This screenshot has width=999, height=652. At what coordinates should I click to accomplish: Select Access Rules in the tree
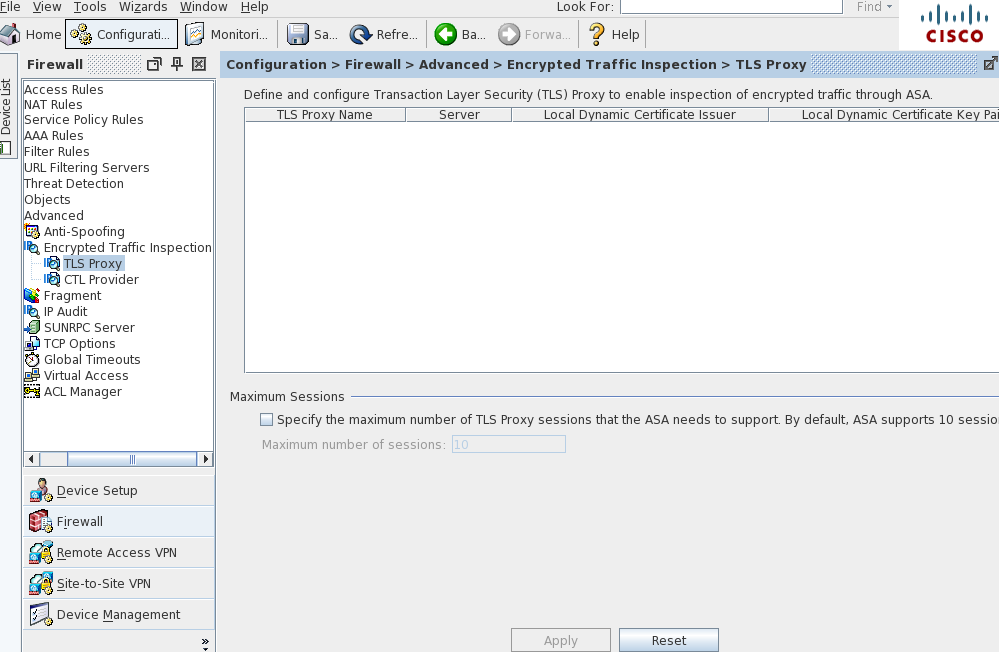[64, 89]
